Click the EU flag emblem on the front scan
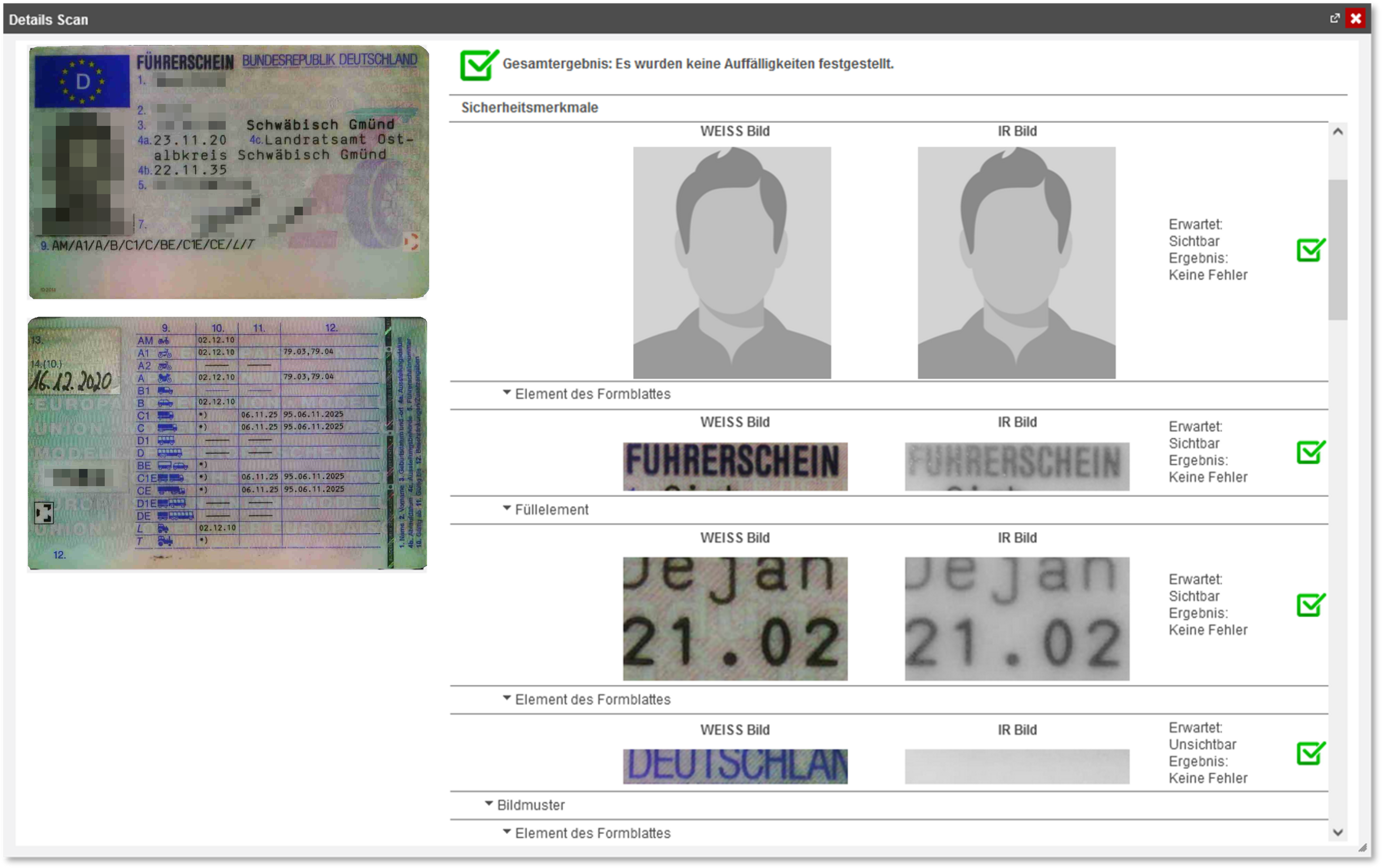The width and height of the screenshot is (1382, 868). click(82, 81)
